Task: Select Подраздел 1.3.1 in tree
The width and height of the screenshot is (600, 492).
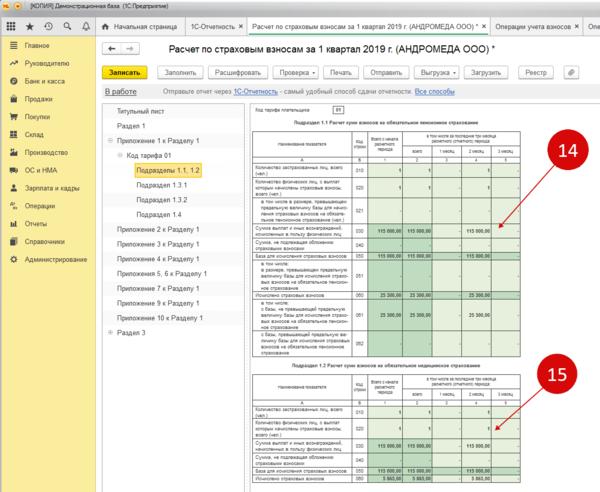Action: (162, 185)
